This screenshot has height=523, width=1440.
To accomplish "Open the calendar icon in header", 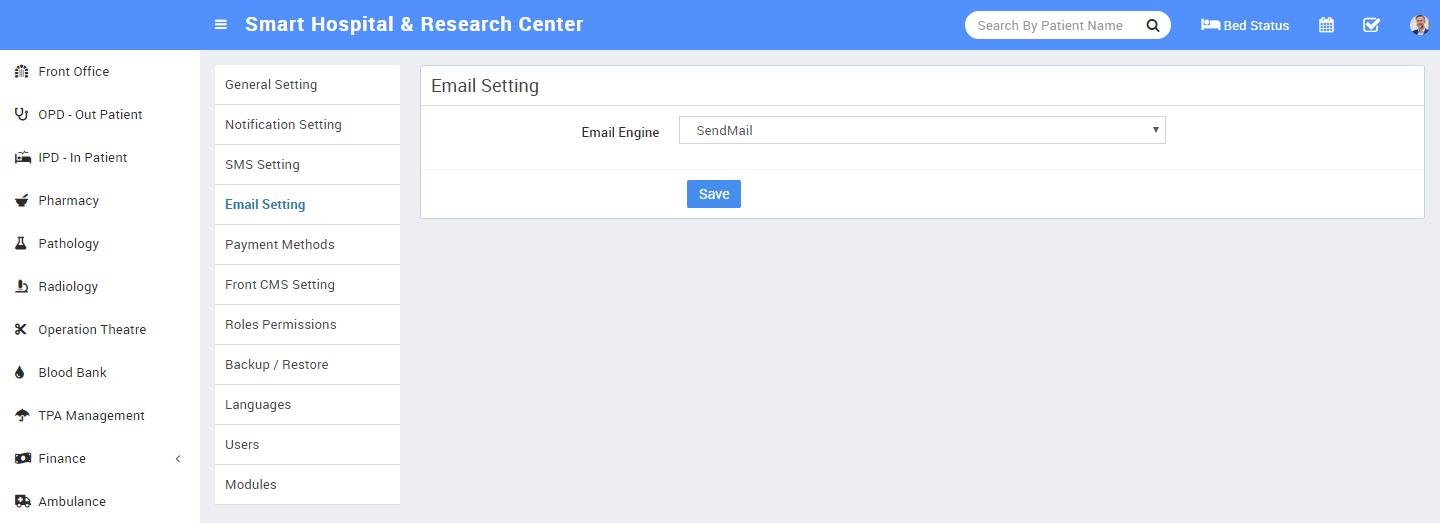I will 1326,25.
